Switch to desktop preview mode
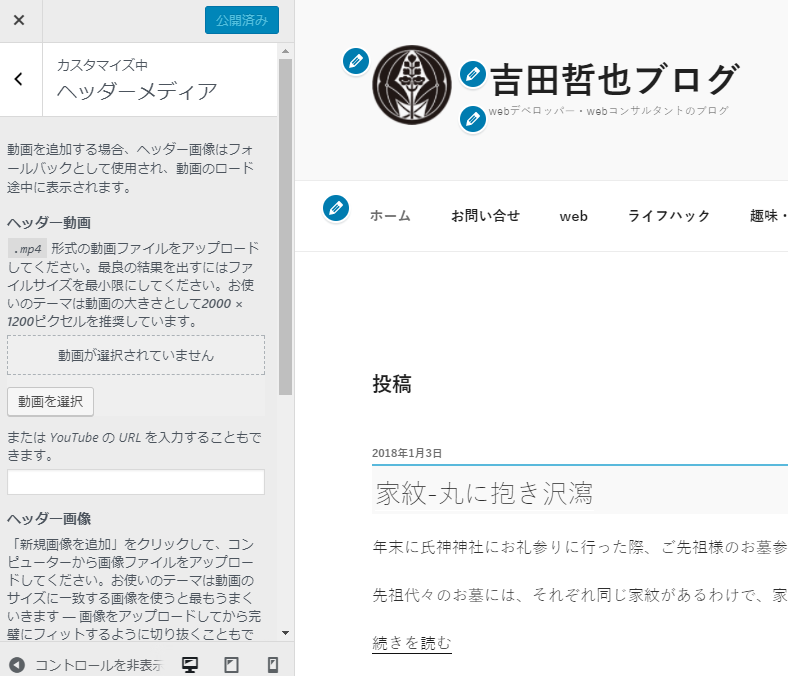The image size is (788, 676). pos(189,665)
